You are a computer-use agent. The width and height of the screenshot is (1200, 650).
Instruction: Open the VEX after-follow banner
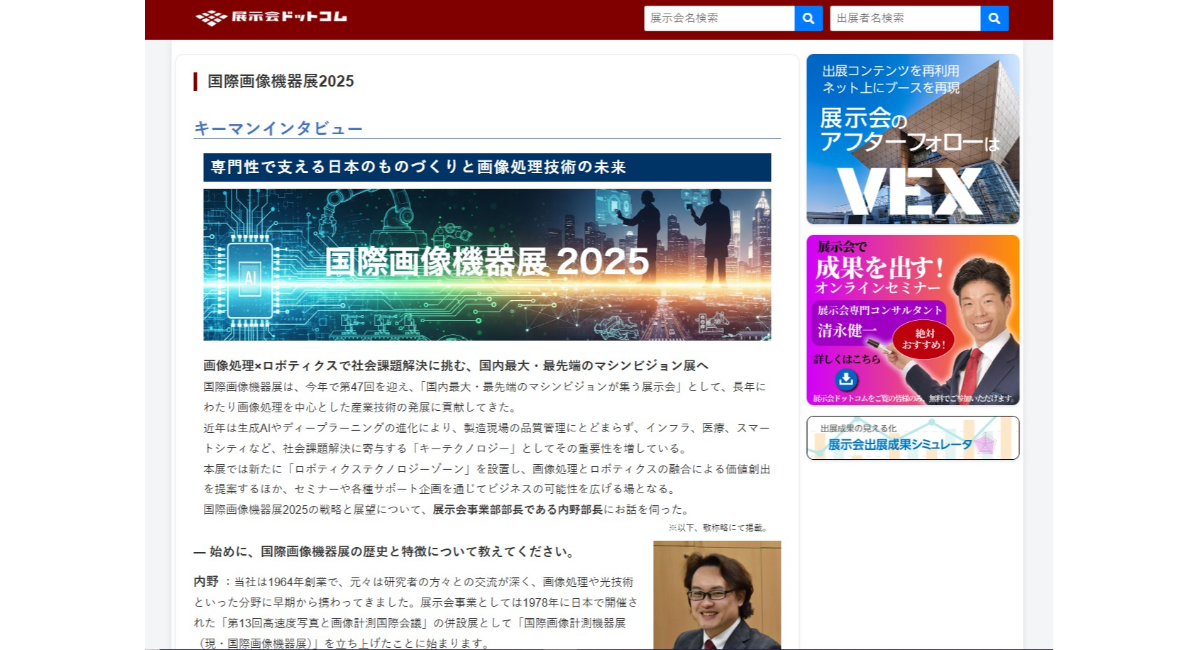click(x=912, y=139)
